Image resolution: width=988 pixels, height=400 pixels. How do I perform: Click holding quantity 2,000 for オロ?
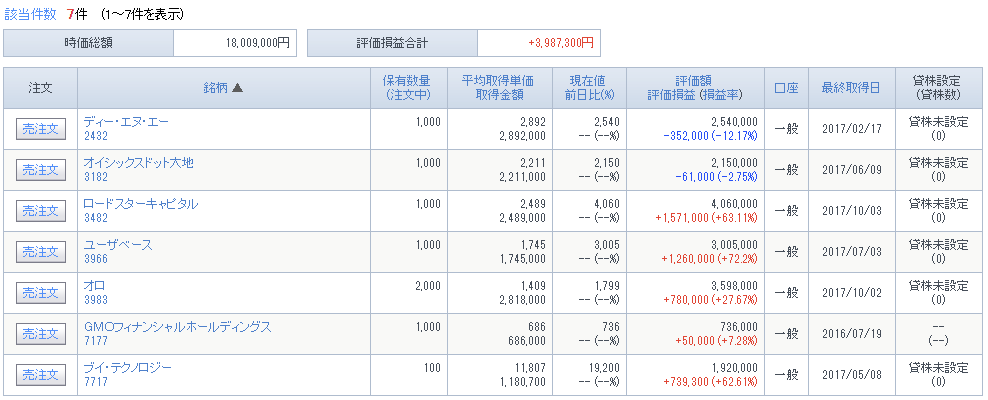[428, 285]
